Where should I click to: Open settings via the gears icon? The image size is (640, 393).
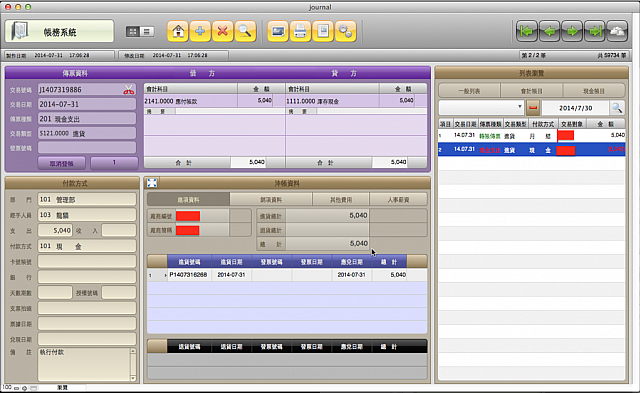coord(345,31)
